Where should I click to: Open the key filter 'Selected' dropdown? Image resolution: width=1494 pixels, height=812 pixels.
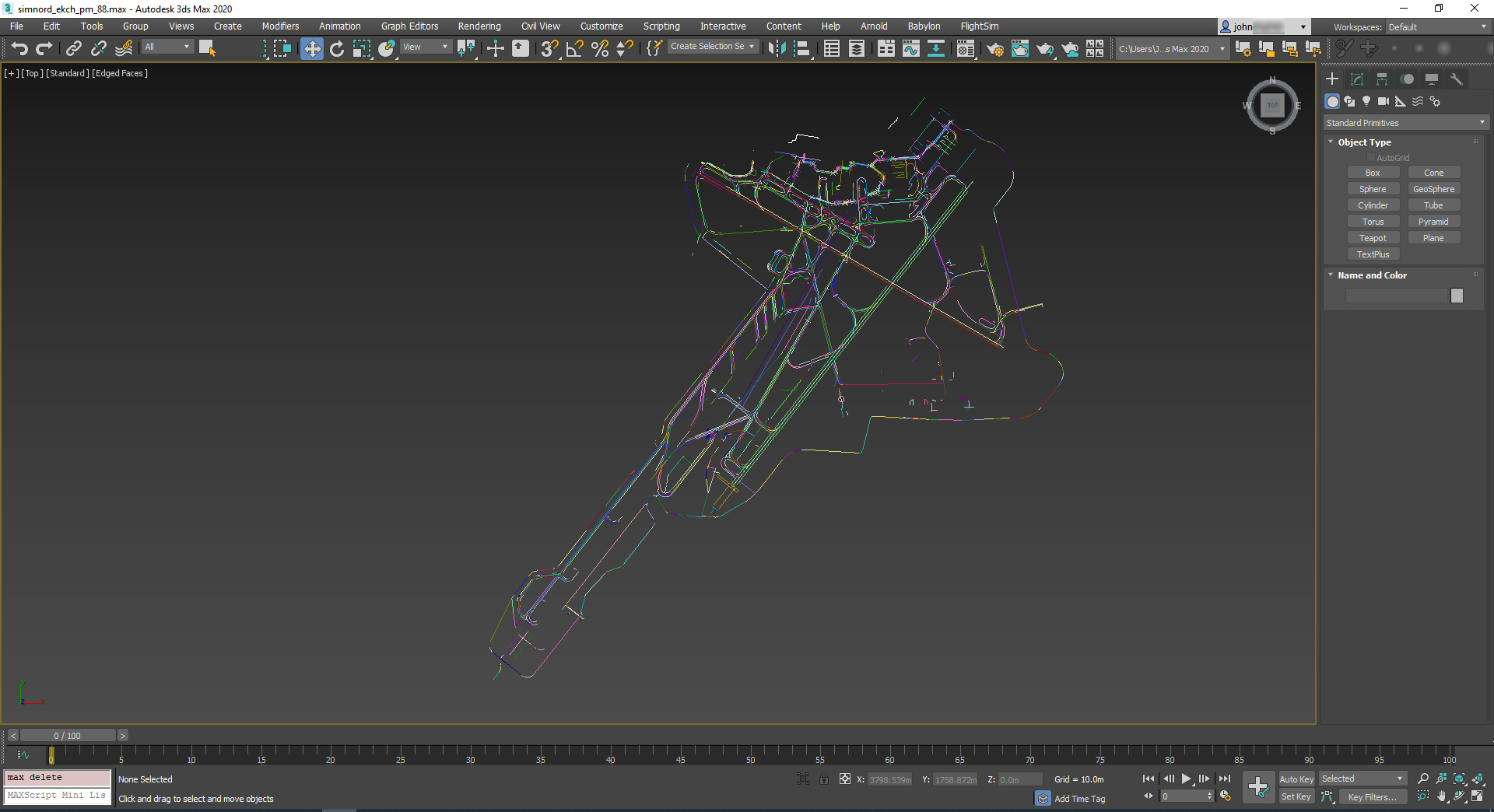(x=1362, y=779)
